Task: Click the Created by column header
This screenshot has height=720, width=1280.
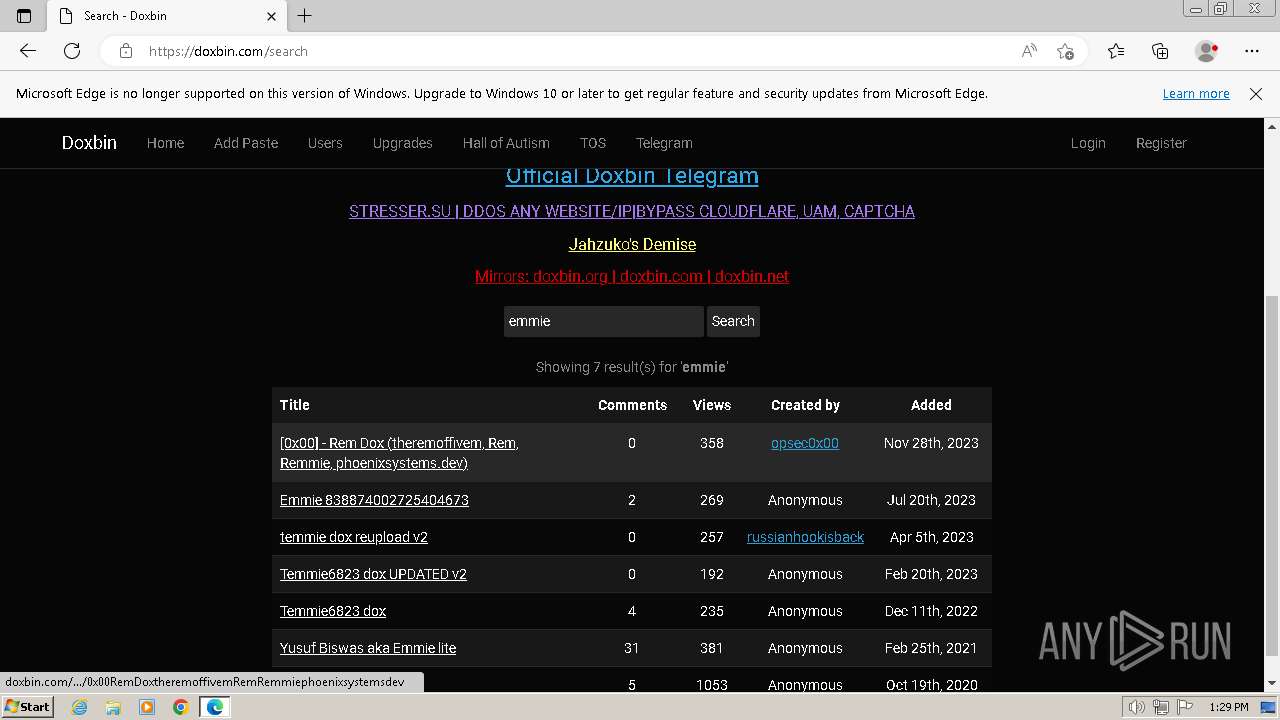Action: (x=805, y=405)
